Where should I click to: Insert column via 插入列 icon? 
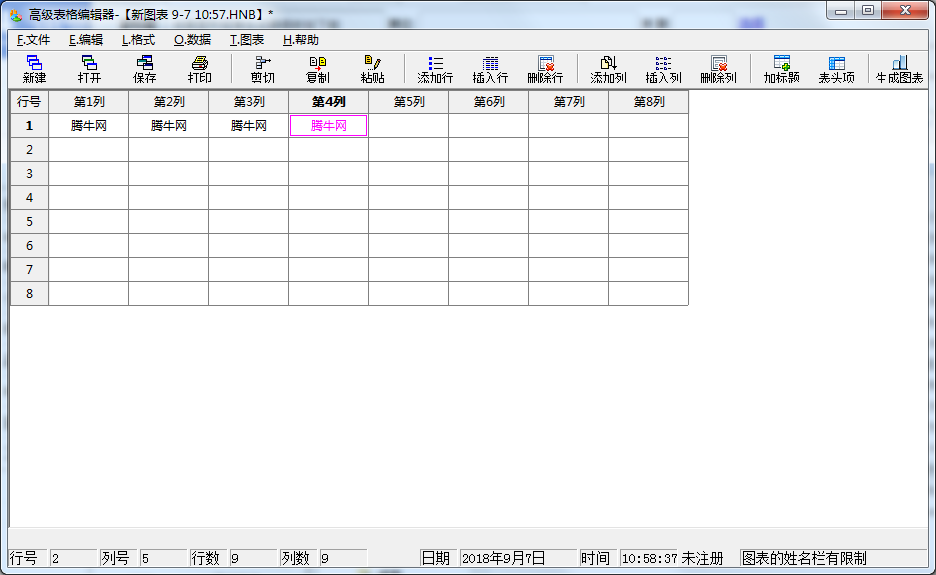click(663, 69)
